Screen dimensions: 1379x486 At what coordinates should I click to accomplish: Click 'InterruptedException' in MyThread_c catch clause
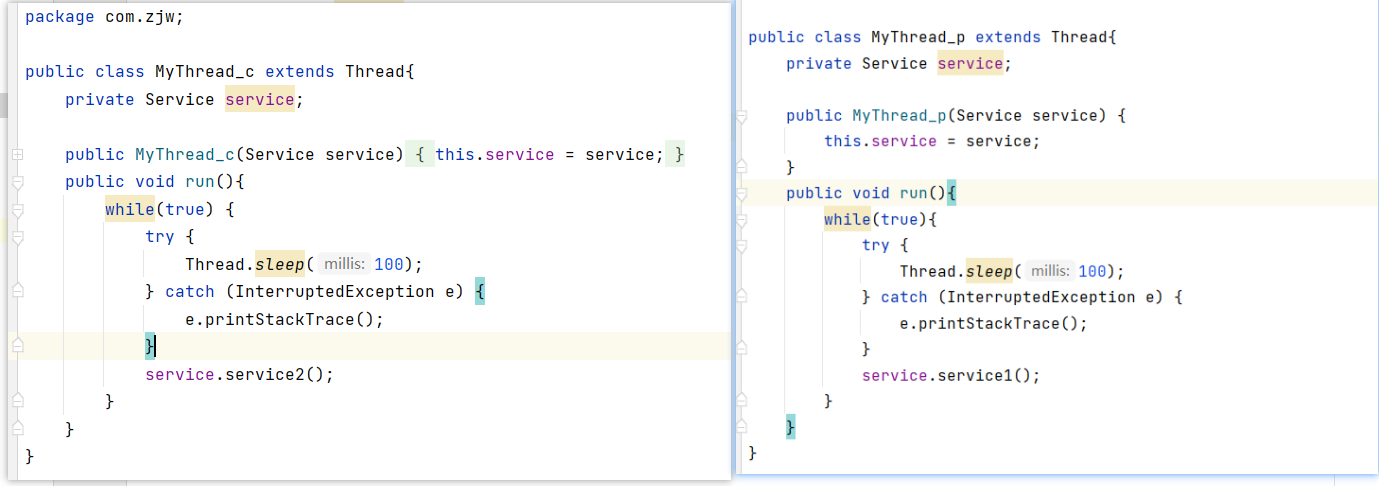pyautogui.click(x=335, y=291)
